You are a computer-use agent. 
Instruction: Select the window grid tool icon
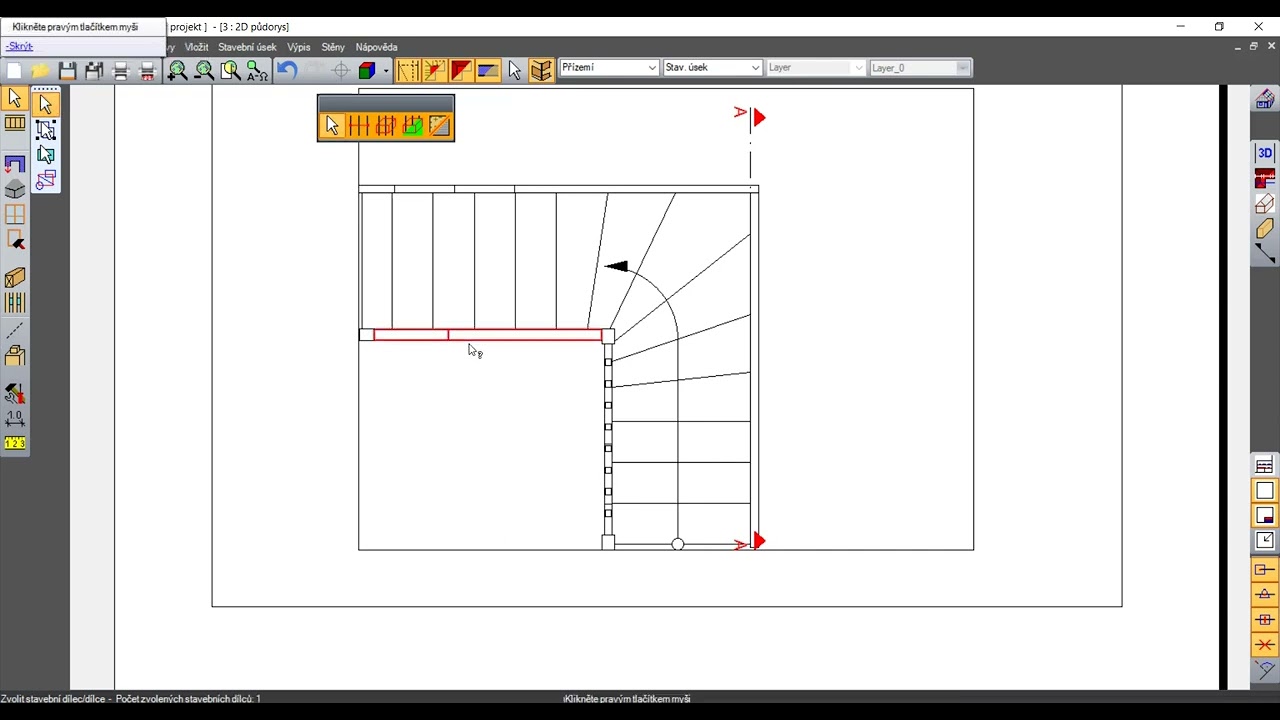(x=15, y=215)
